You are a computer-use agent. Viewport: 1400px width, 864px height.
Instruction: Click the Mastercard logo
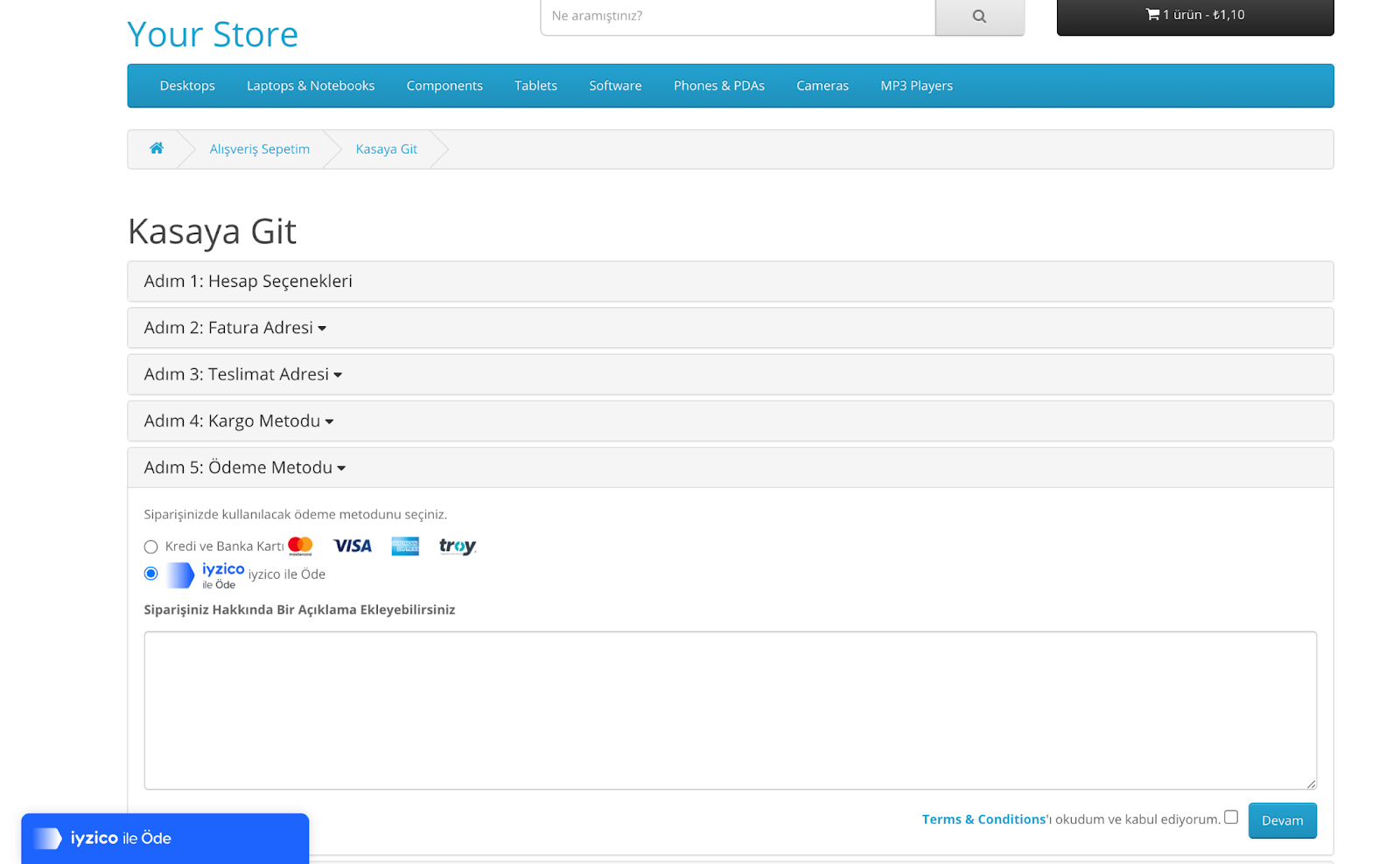click(300, 547)
